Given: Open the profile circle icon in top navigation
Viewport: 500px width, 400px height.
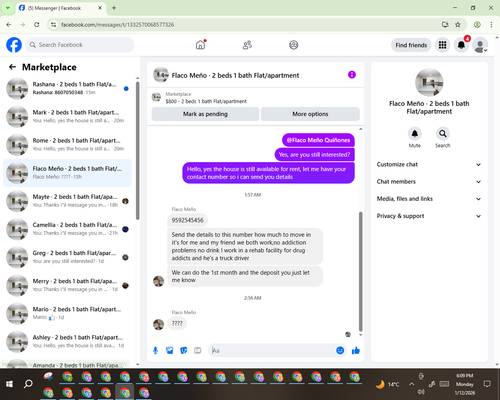Looking at the screenshot, I should [x=294, y=45].
